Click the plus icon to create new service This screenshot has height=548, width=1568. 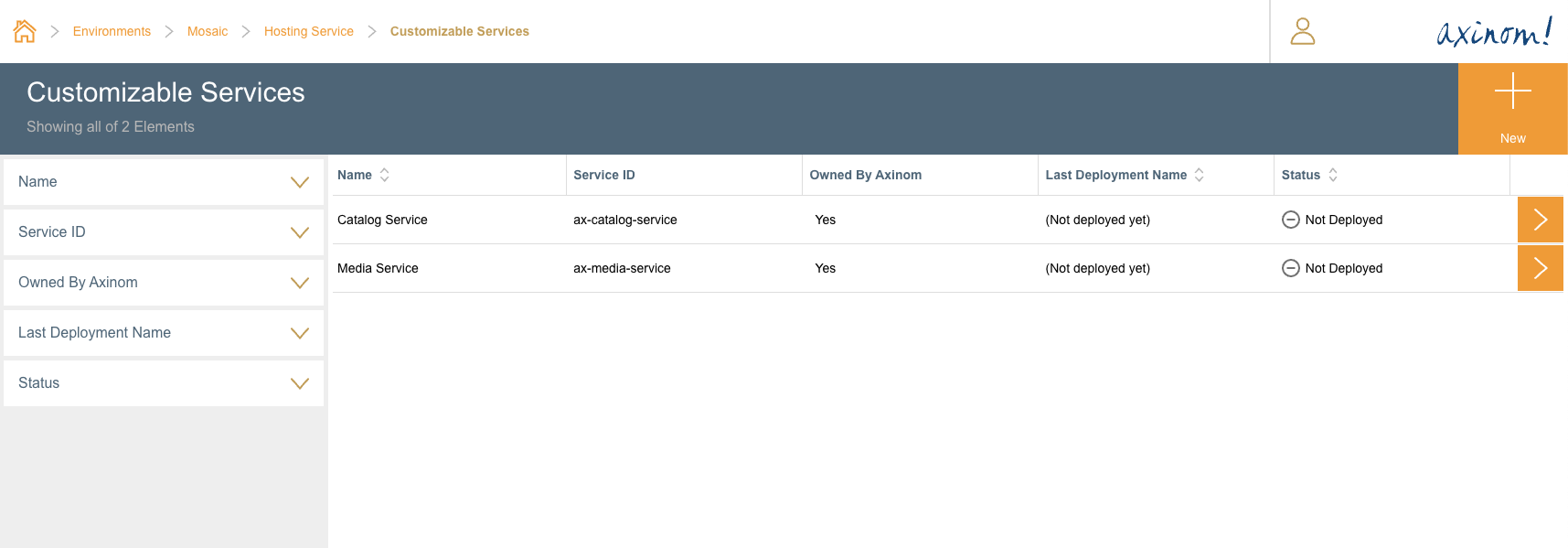1512,91
